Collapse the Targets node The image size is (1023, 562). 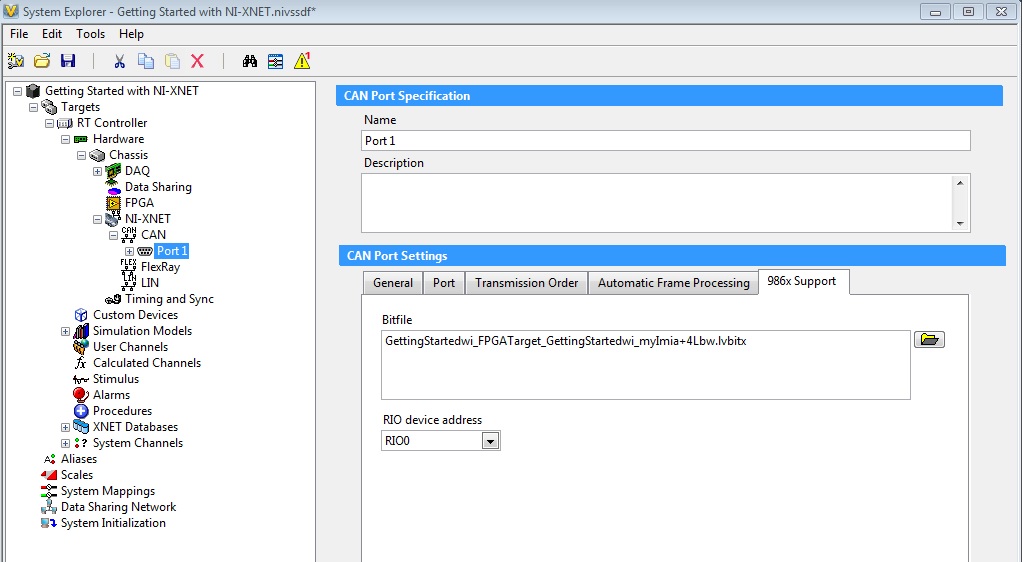[x=33, y=107]
